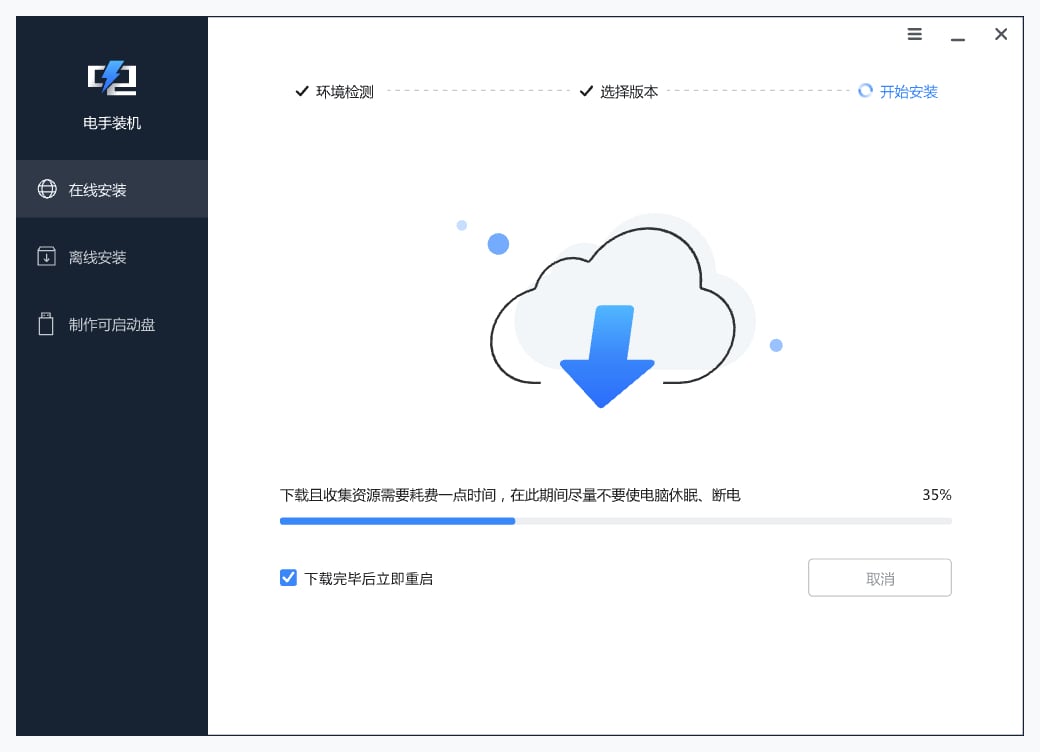Click the 开始安装 step label
Viewport: 1040px width, 752px height.
[908, 92]
